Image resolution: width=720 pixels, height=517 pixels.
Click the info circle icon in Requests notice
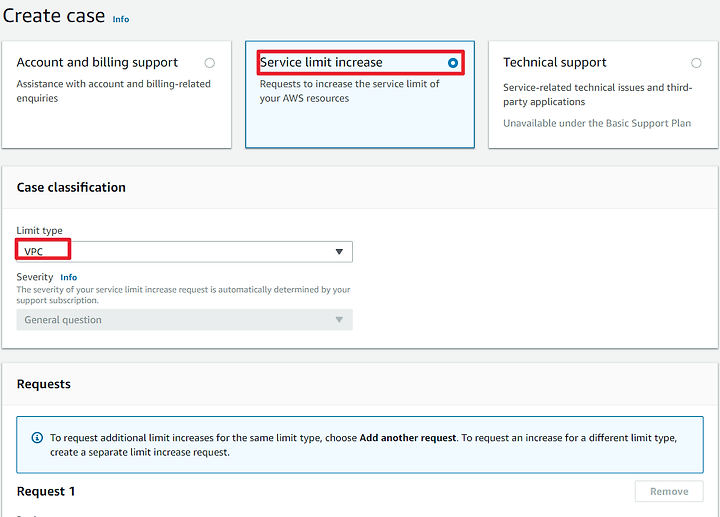(x=37, y=438)
